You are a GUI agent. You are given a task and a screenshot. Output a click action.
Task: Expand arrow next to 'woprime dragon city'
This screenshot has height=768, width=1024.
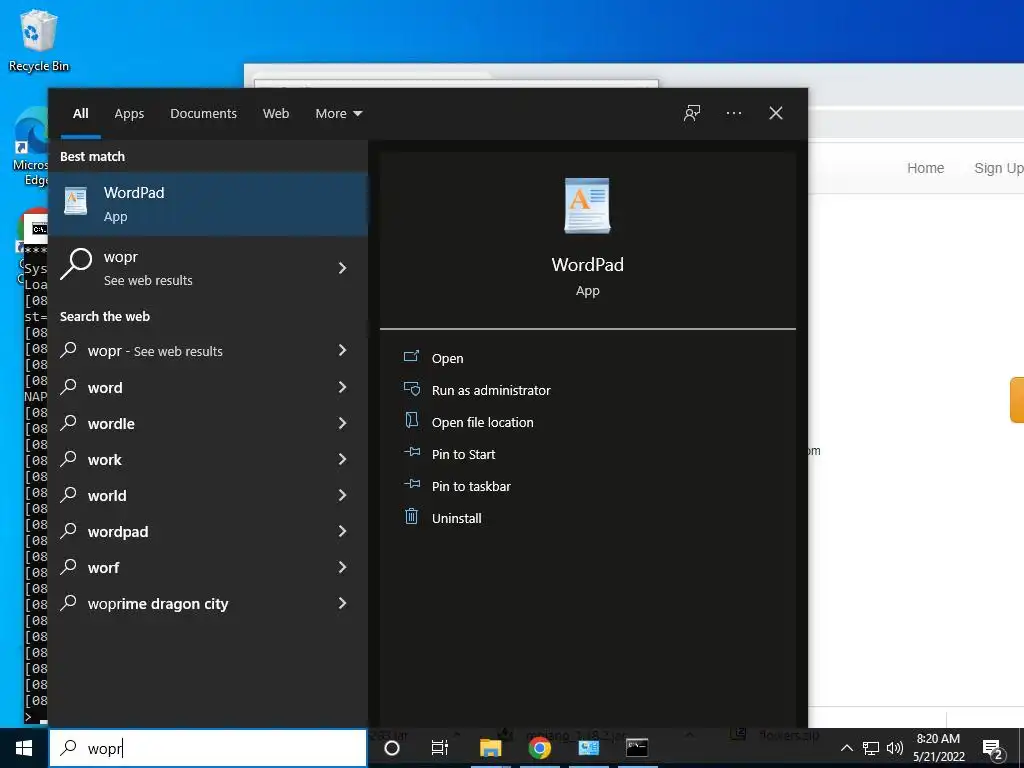[342, 603]
